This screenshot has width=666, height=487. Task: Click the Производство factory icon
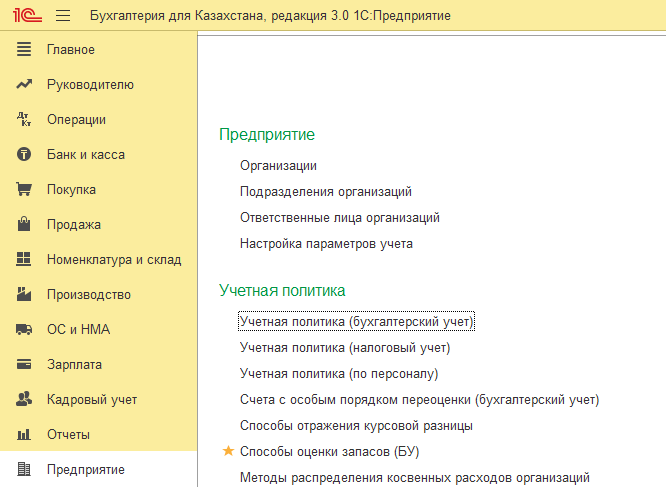24,294
